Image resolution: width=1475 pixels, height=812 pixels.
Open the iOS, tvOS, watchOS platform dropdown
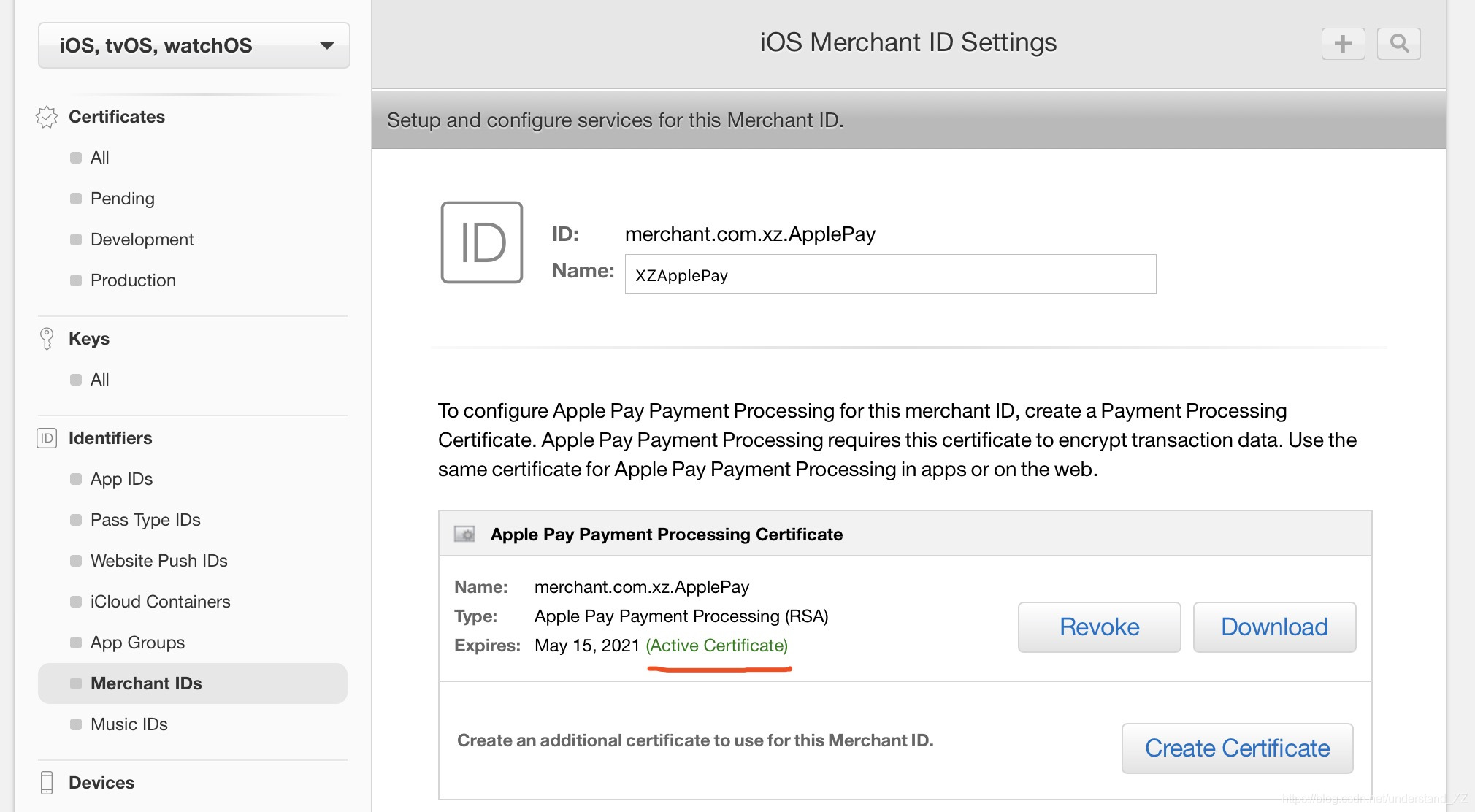(x=194, y=45)
